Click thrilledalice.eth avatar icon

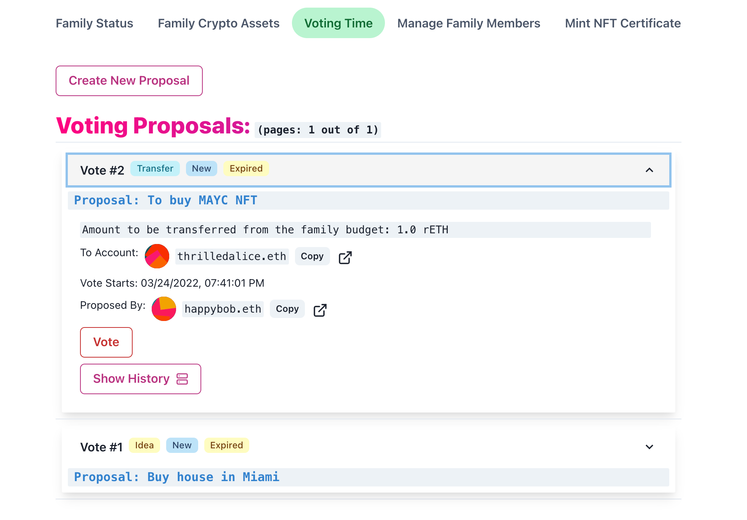pos(157,256)
